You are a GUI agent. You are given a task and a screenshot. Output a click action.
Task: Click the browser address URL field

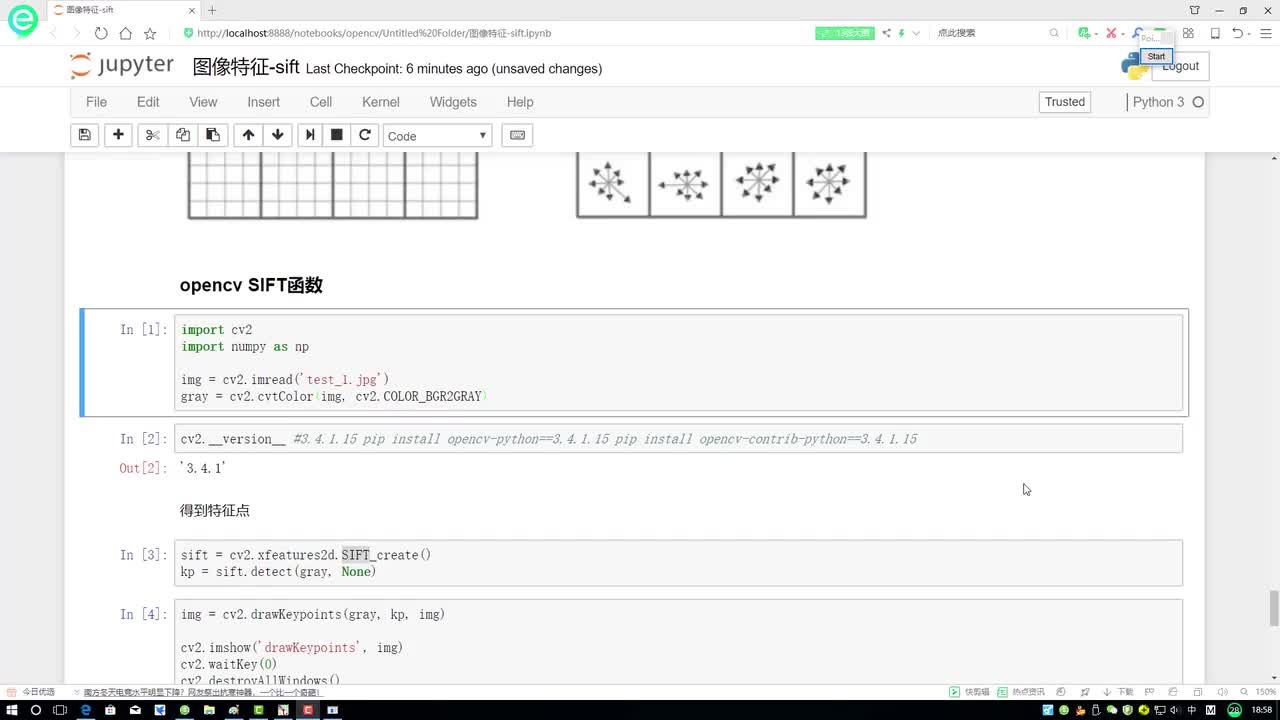click(x=374, y=33)
